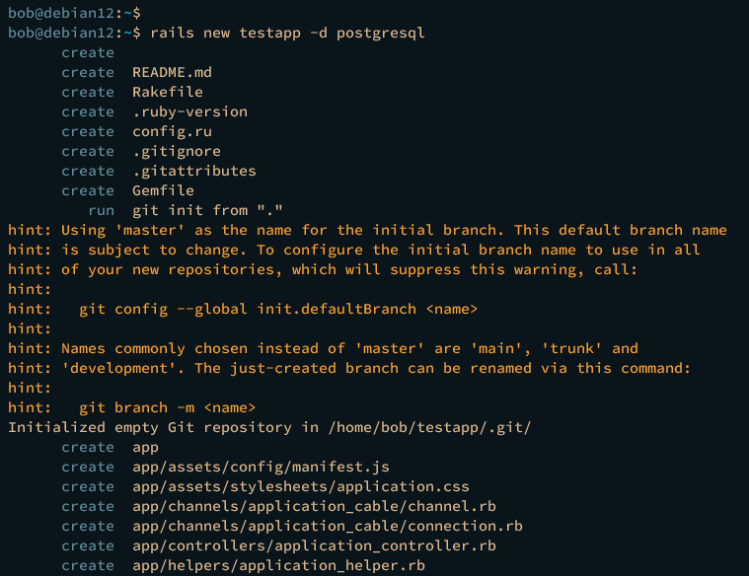Click the Gemfile entry in output
The height and width of the screenshot is (576, 749).
[x=163, y=191]
